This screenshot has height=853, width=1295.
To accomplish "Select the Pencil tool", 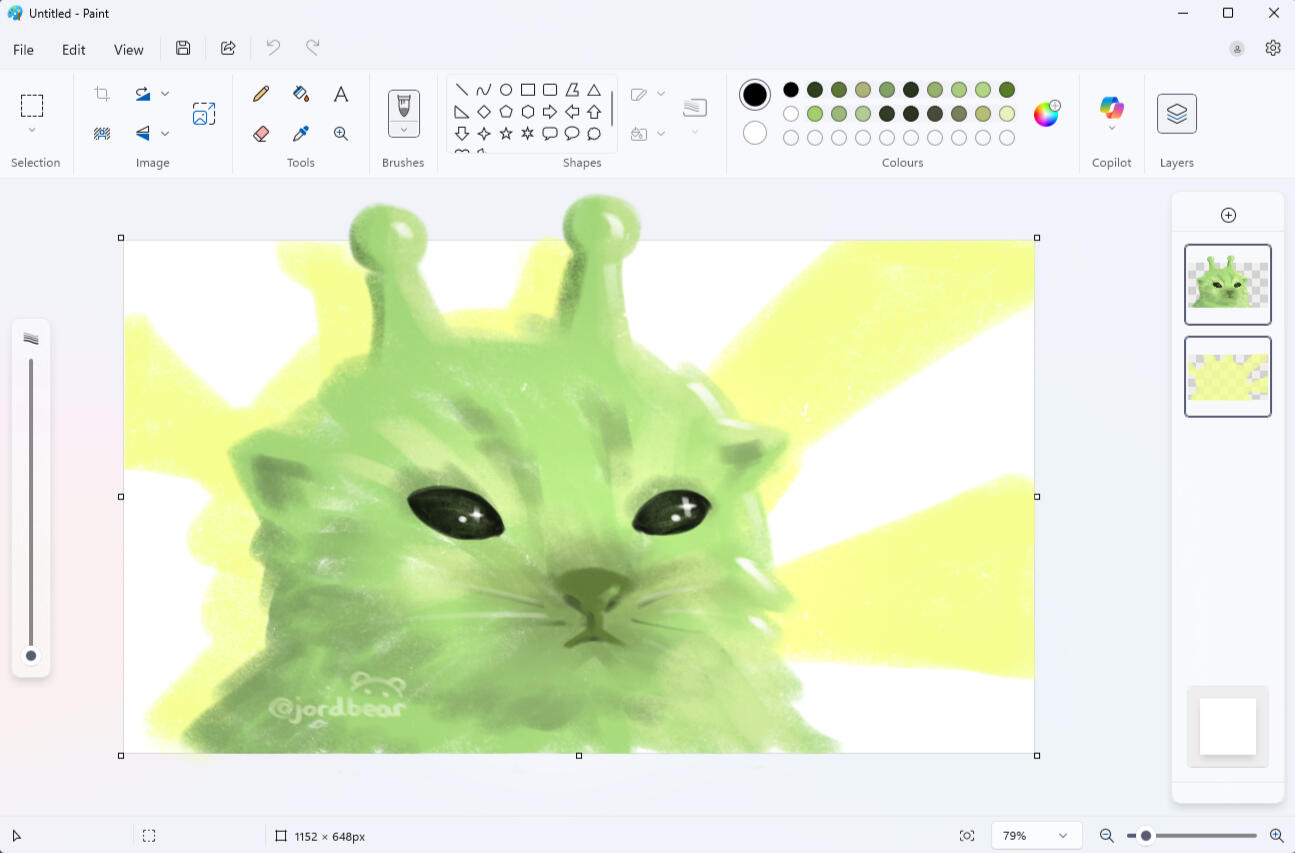I will pyautogui.click(x=261, y=94).
